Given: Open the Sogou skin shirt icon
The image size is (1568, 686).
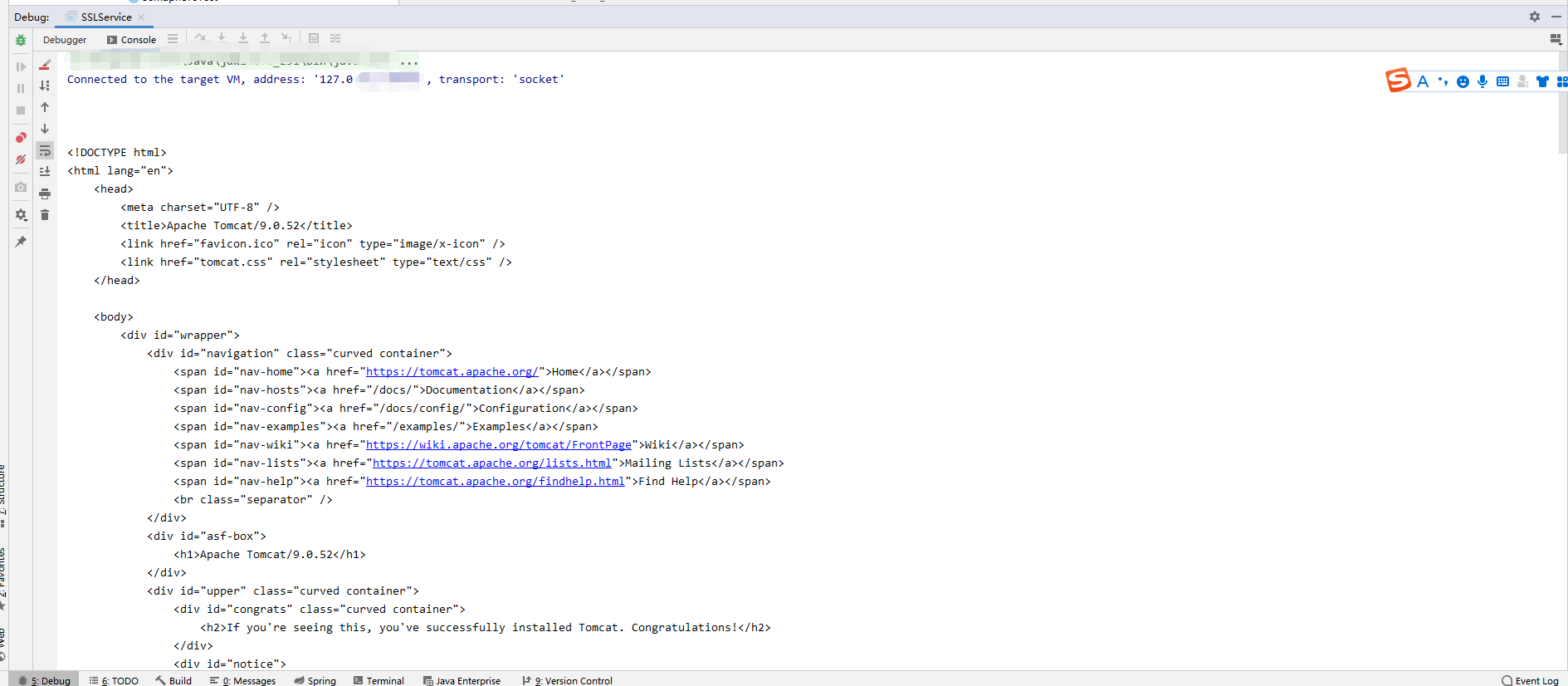Looking at the screenshot, I should click(x=1542, y=81).
